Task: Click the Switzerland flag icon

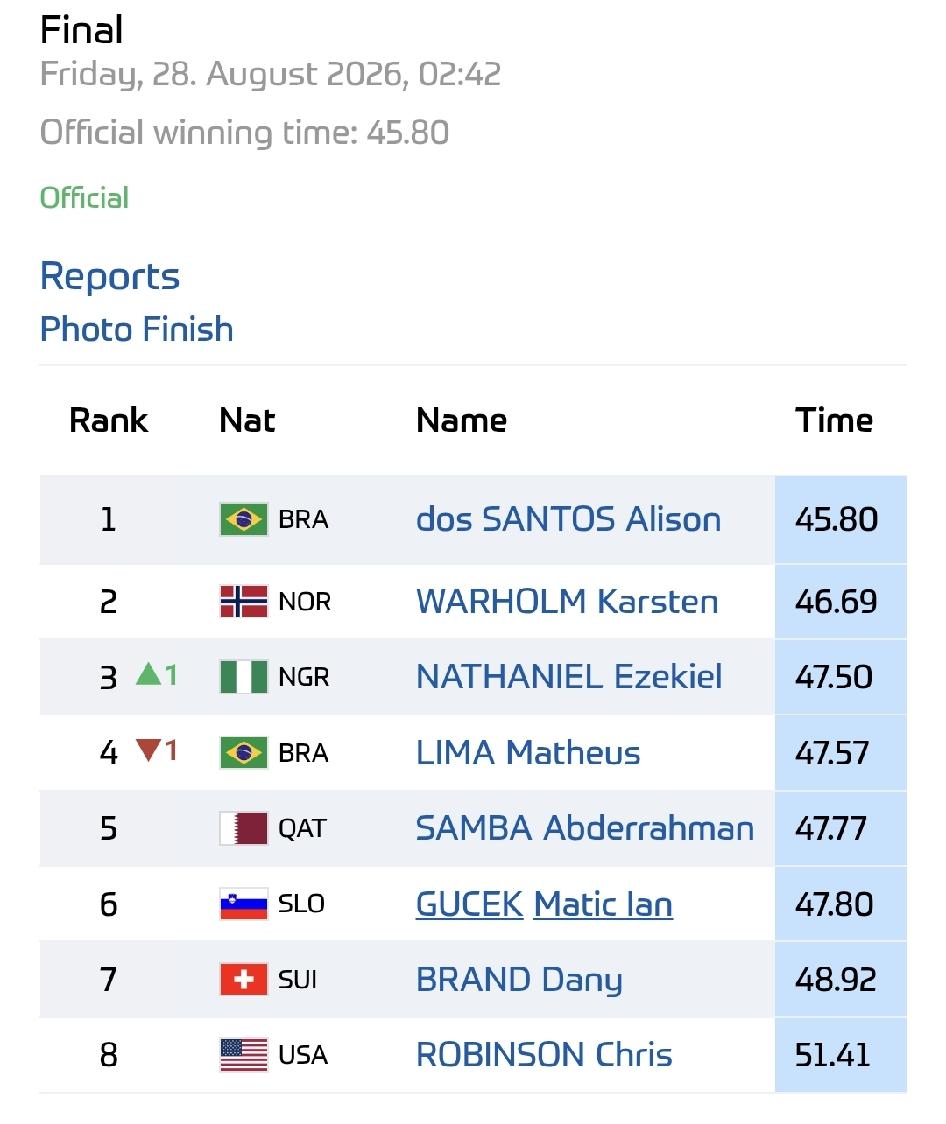Action: point(244,979)
